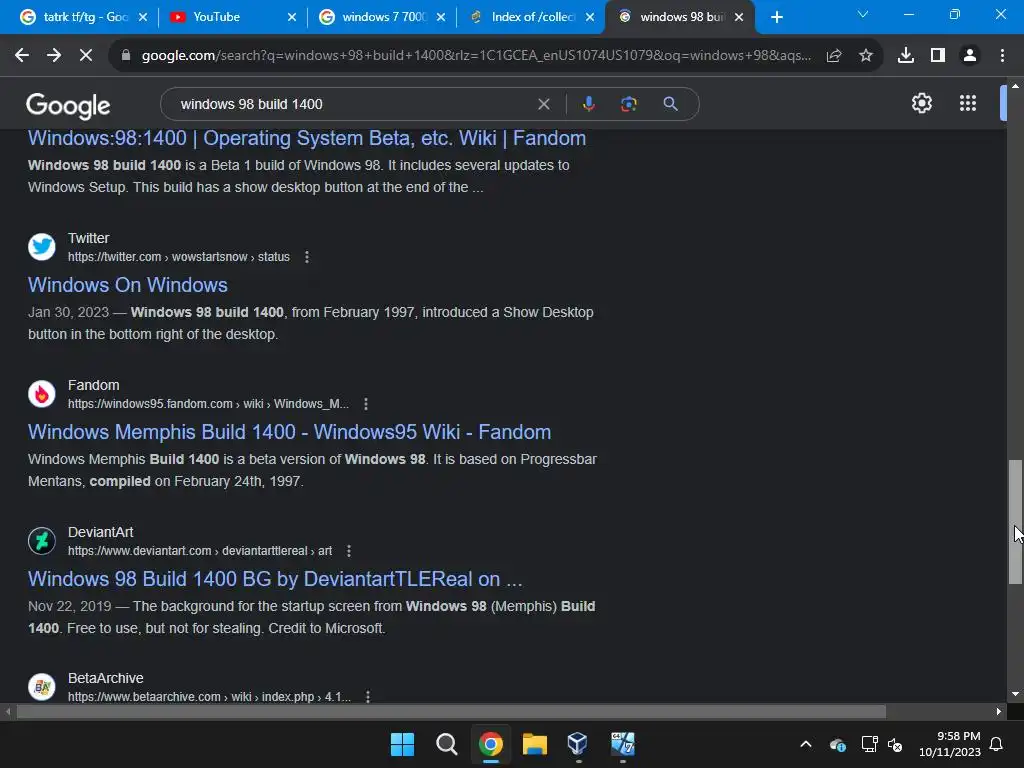Viewport: 1024px width, 768px height.
Task: Click the twitter.com wowstartsnow URL
Action: tap(179, 257)
